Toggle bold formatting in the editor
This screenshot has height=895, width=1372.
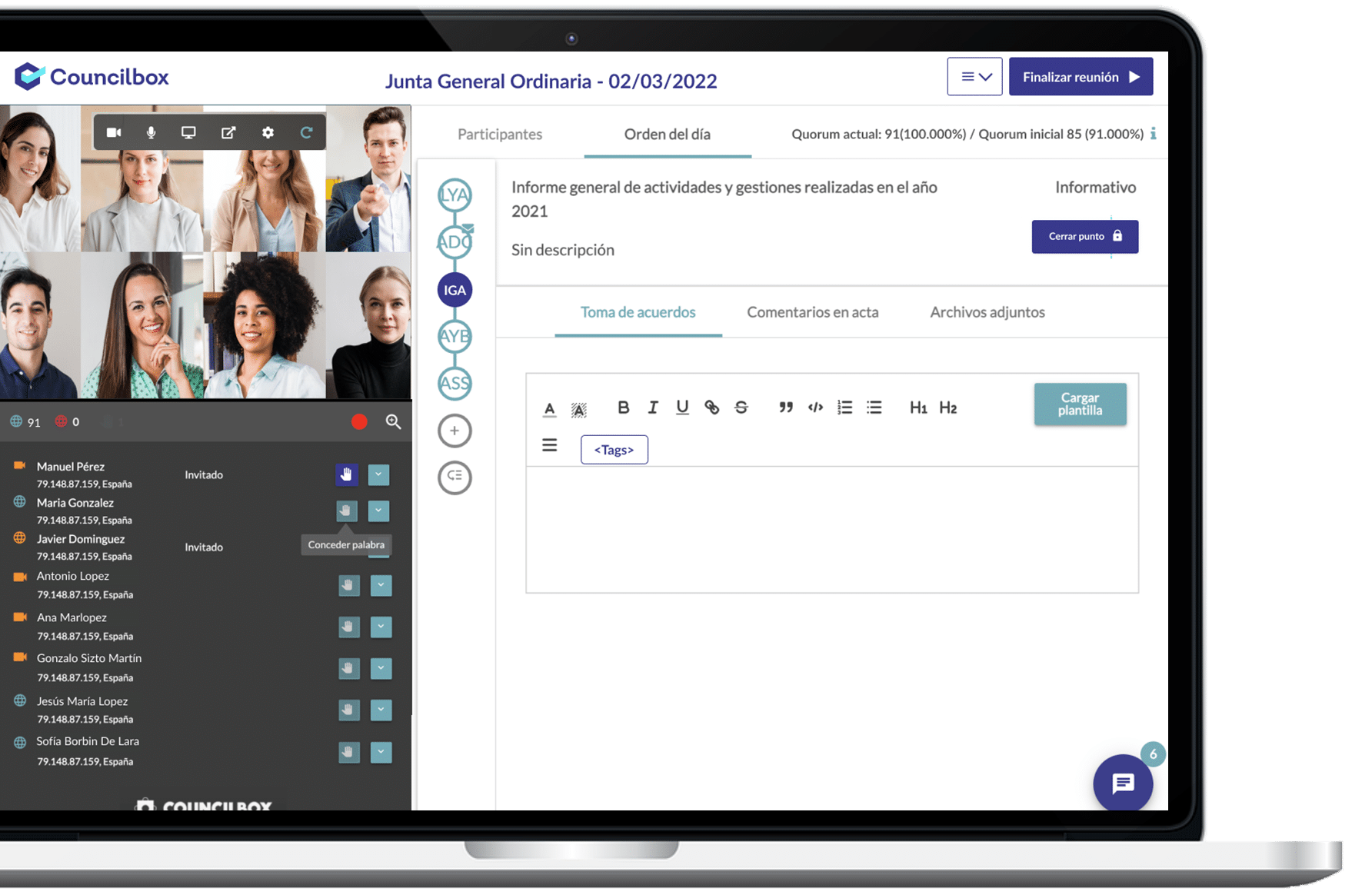click(x=623, y=408)
